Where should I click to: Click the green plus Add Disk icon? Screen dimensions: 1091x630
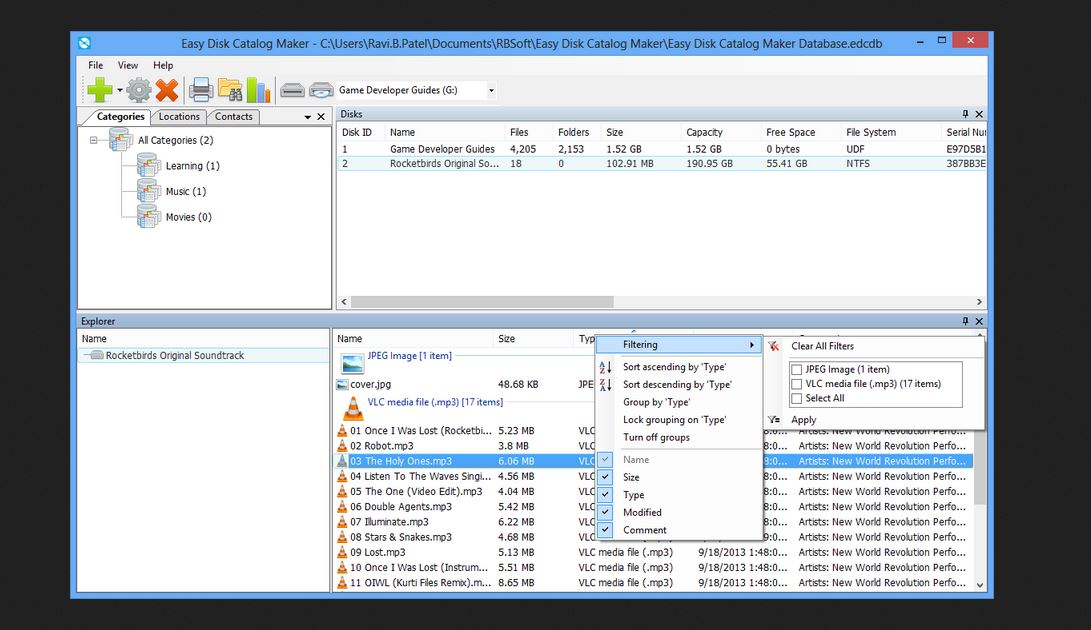point(99,90)
